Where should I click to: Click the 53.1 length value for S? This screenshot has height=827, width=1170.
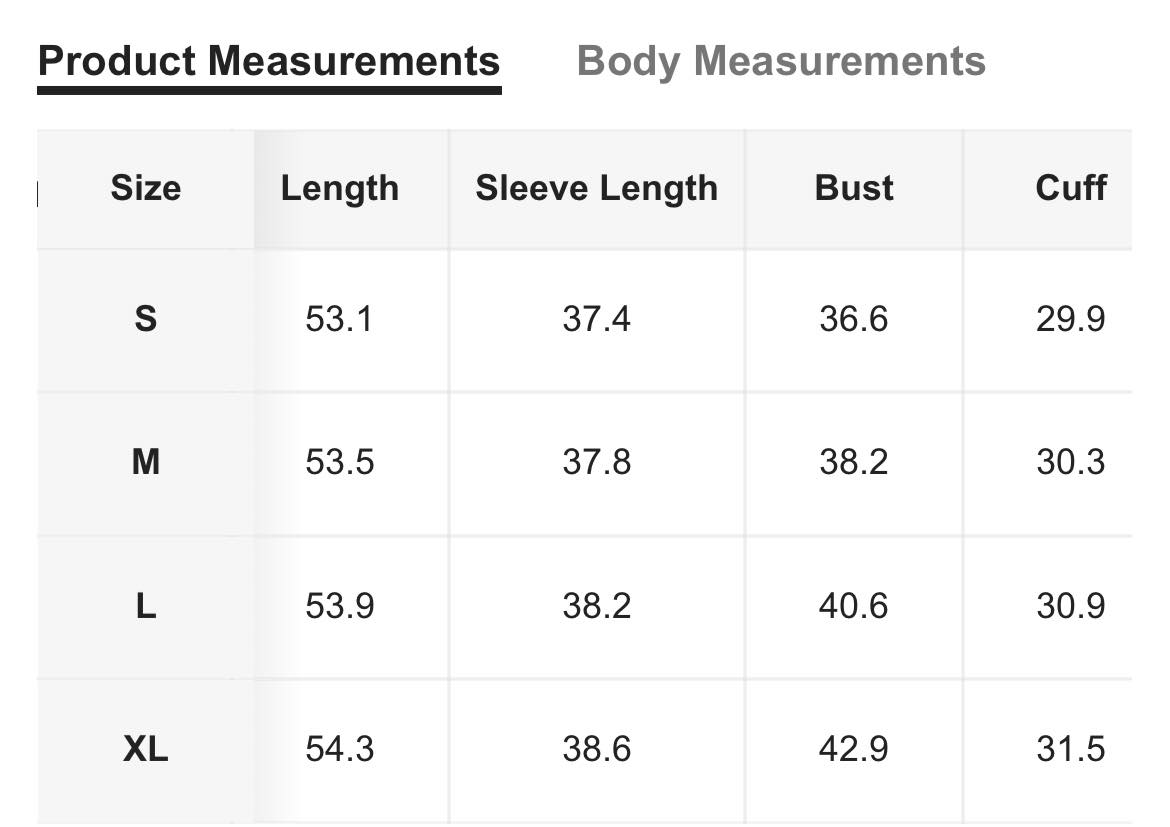click(339, 319)
